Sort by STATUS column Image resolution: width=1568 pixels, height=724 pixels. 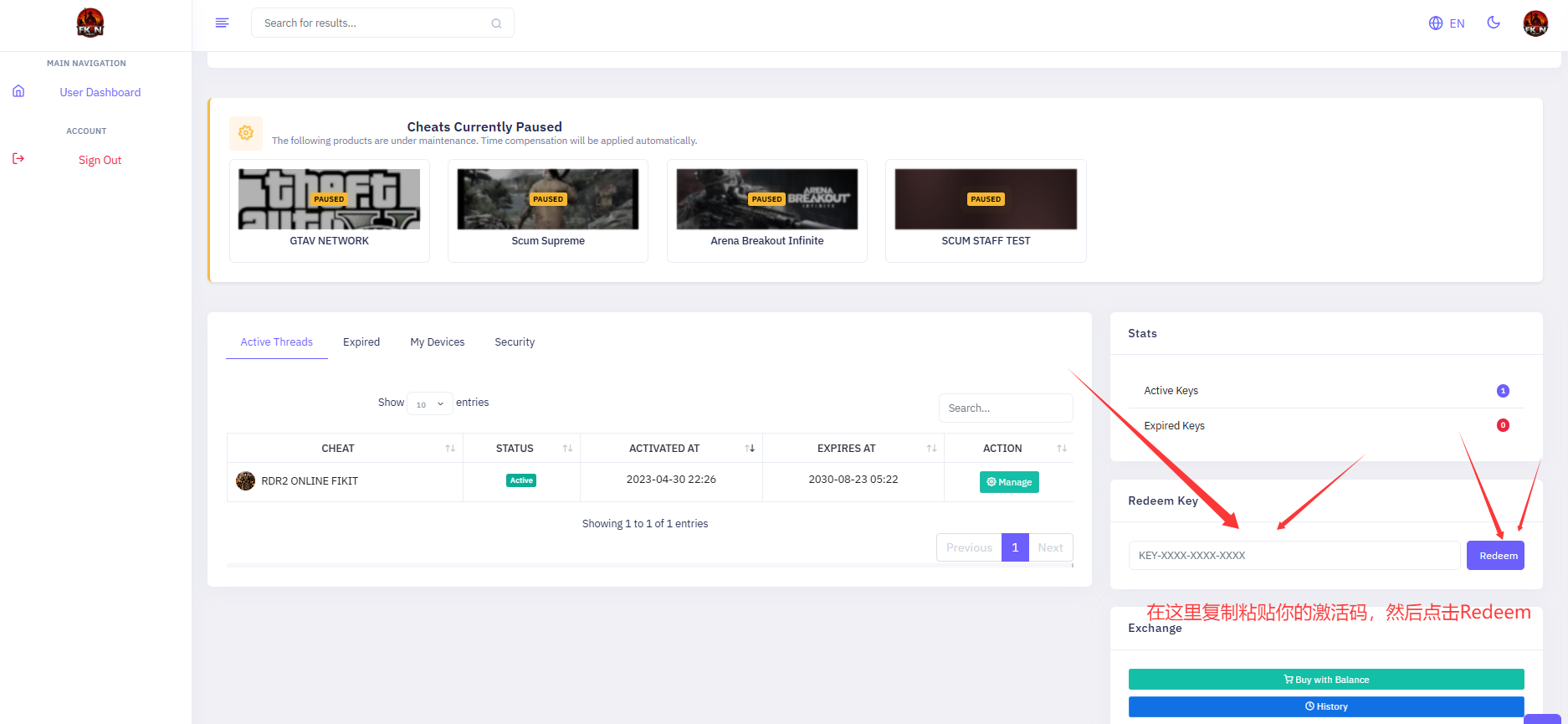click(521, 449)
